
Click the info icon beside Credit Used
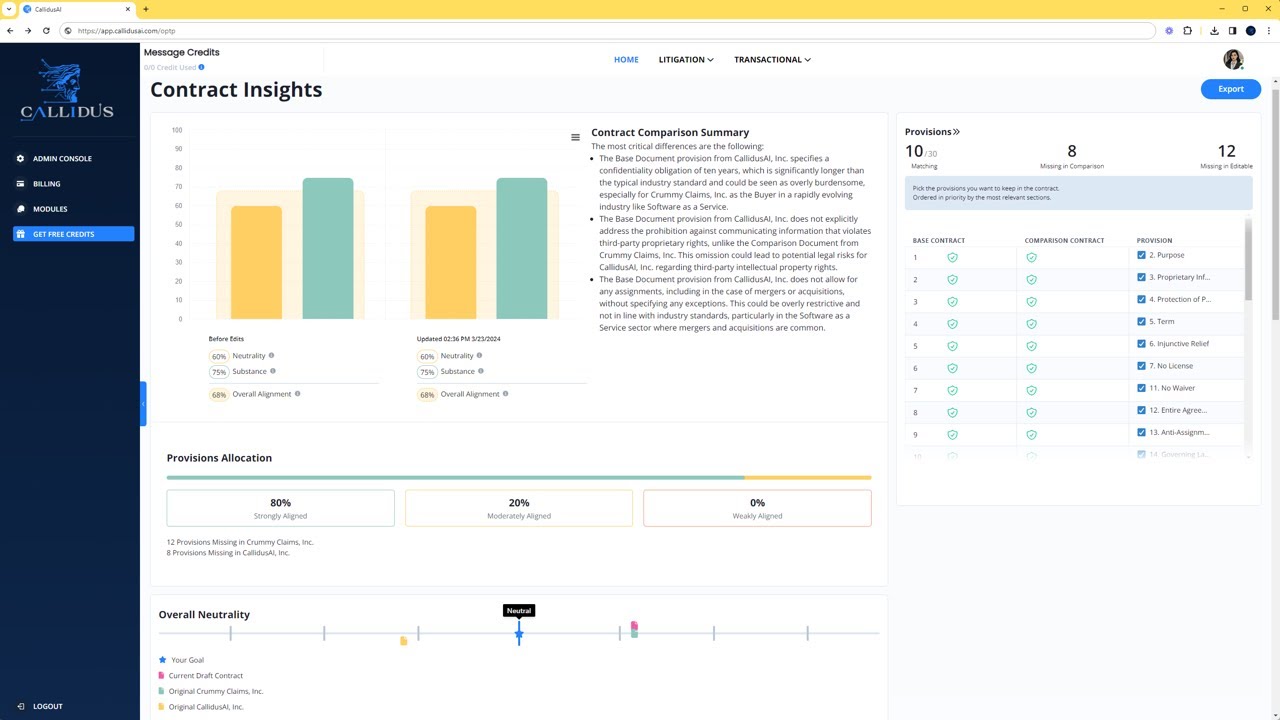[x=201, y=68]
